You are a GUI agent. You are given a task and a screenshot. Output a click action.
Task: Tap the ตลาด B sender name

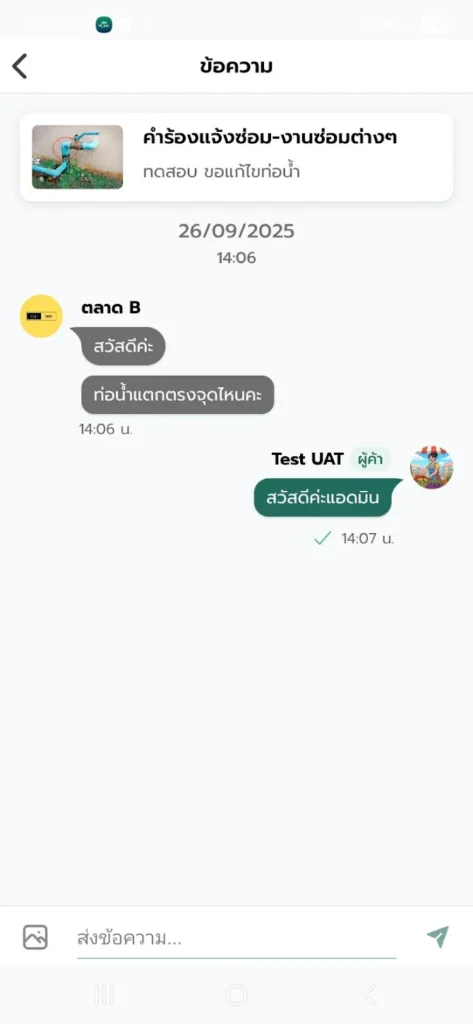pyautogui.click(x=110, y=308)
